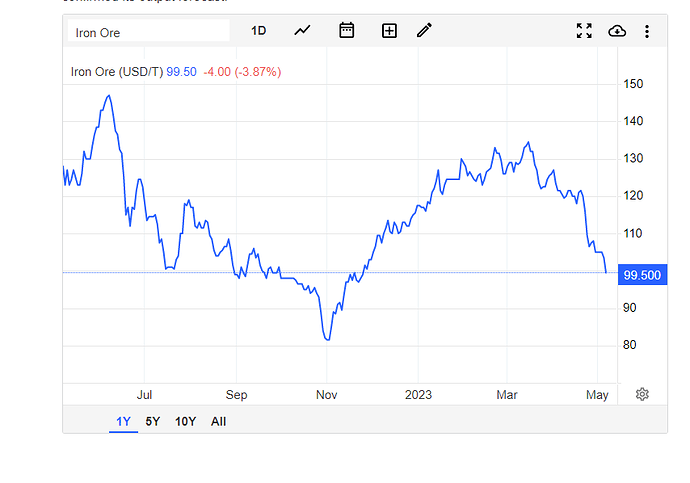This screenshot has height=483, width=690.
Task: Open chart settings gear icon
Action: pos(642,394)
